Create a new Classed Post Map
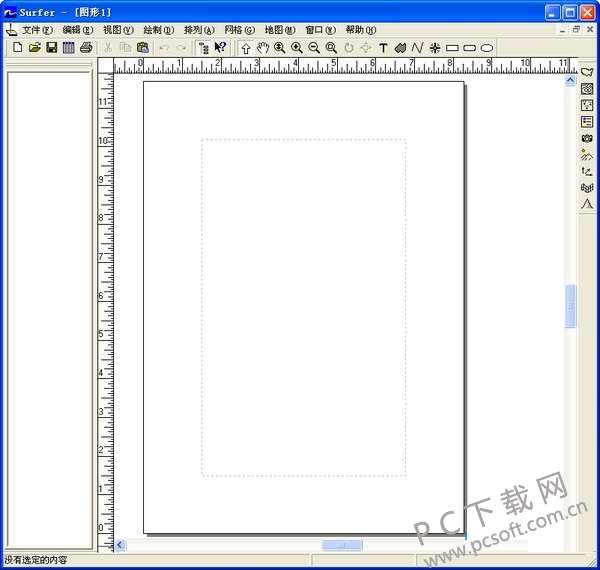600x570 pixels. 587,122
